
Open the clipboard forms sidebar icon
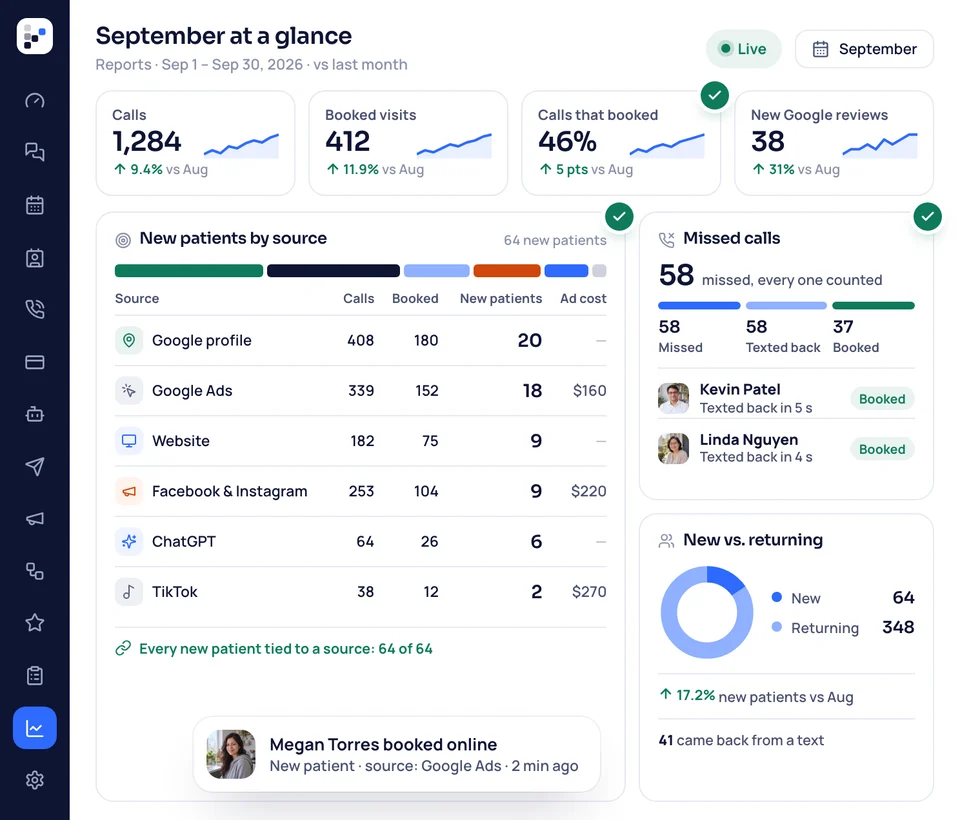(35, 675)
